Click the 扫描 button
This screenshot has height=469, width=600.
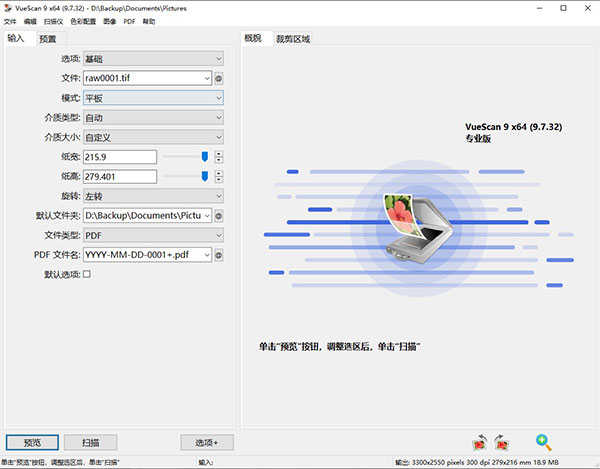(x=90, y=443)
